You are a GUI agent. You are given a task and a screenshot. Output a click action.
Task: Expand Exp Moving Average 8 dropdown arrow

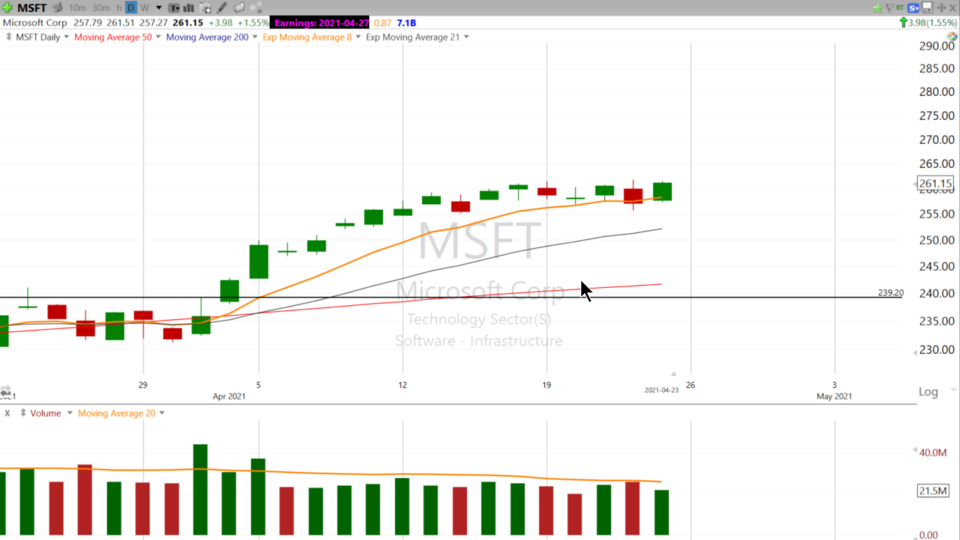(x=358, y=37)
